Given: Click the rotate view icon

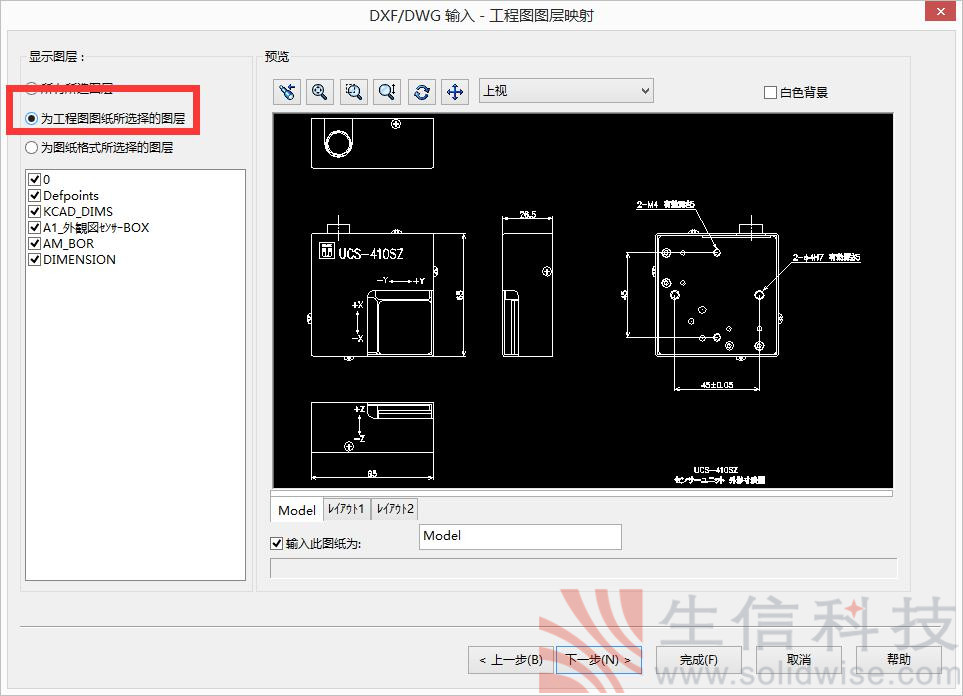Looking at the screenshot, I should tap(421, 92).
